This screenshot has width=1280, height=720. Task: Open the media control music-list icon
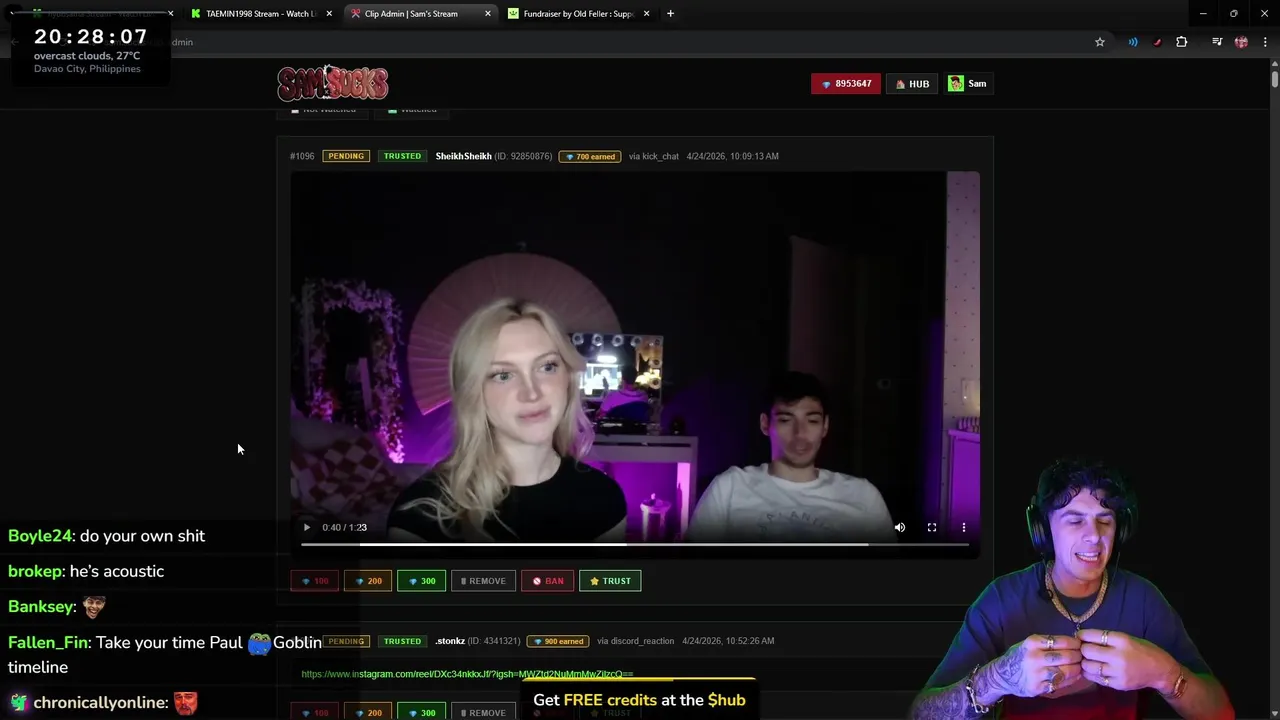1217,42
